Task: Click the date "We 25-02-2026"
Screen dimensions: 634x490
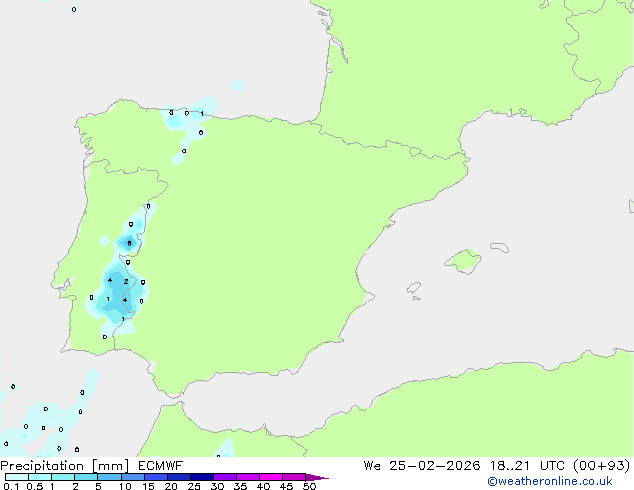Action: click(x=422, y=466)
